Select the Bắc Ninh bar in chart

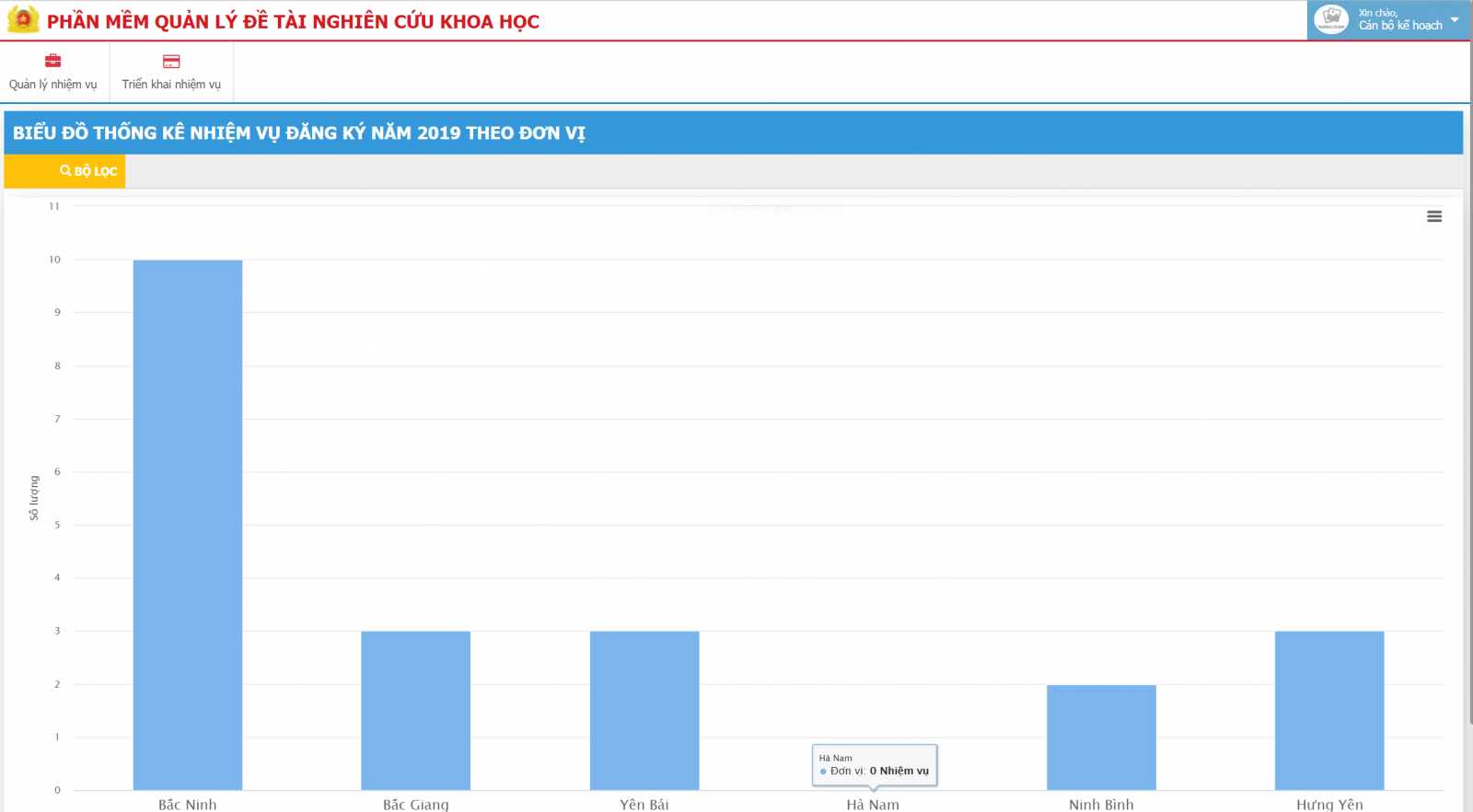(x=188, y=525)
